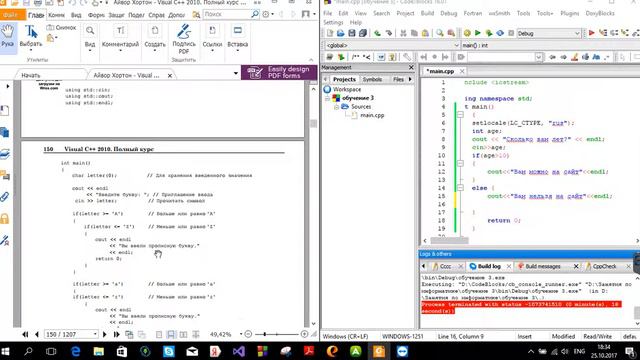Open the Settings menu in Code::Blocks
The image size is (640, 360).
tap(333, 22)
